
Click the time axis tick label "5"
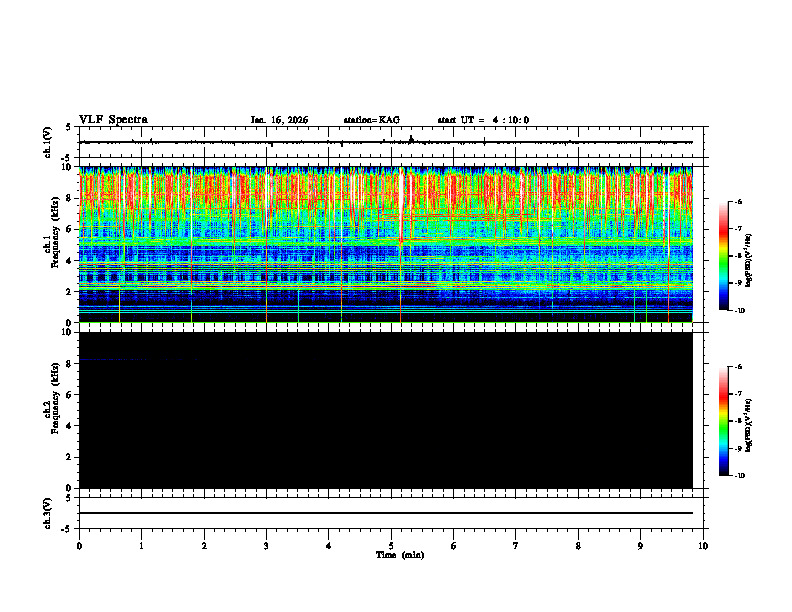coord(391,546)
